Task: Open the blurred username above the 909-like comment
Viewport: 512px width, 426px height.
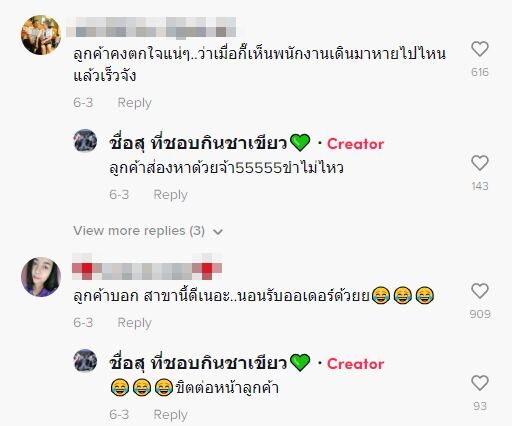Action: (x=147, y=267)
